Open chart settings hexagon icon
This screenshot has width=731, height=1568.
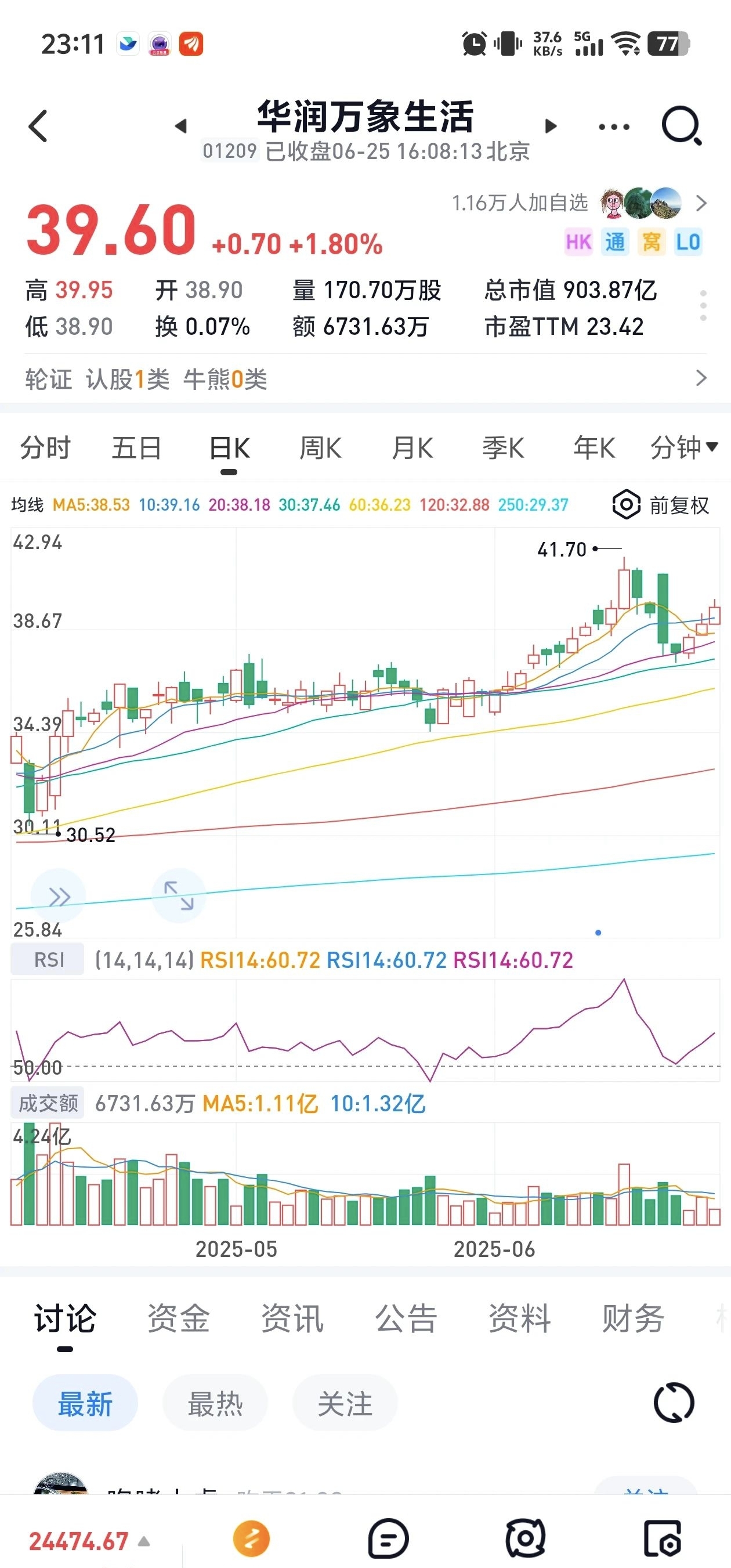626,505
